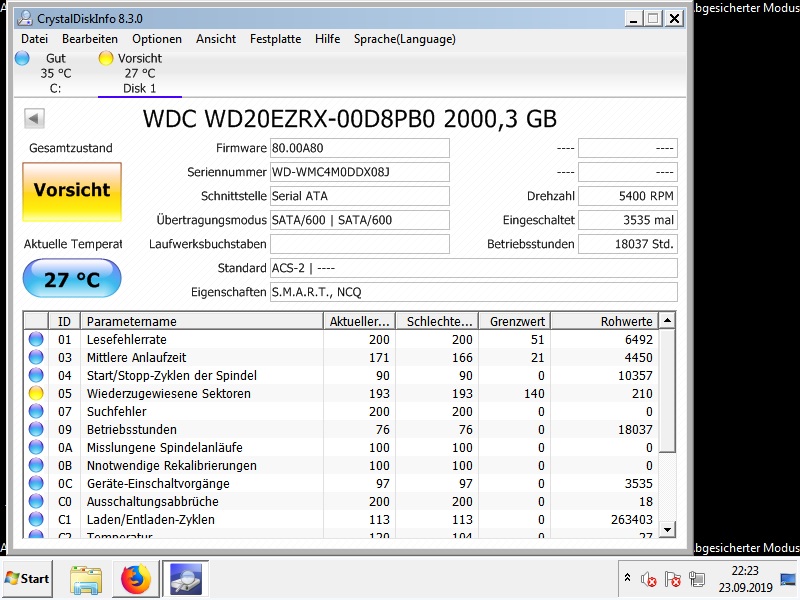
Task: Open Windows Explorer from the taskbar
Action: pos(86,580)
